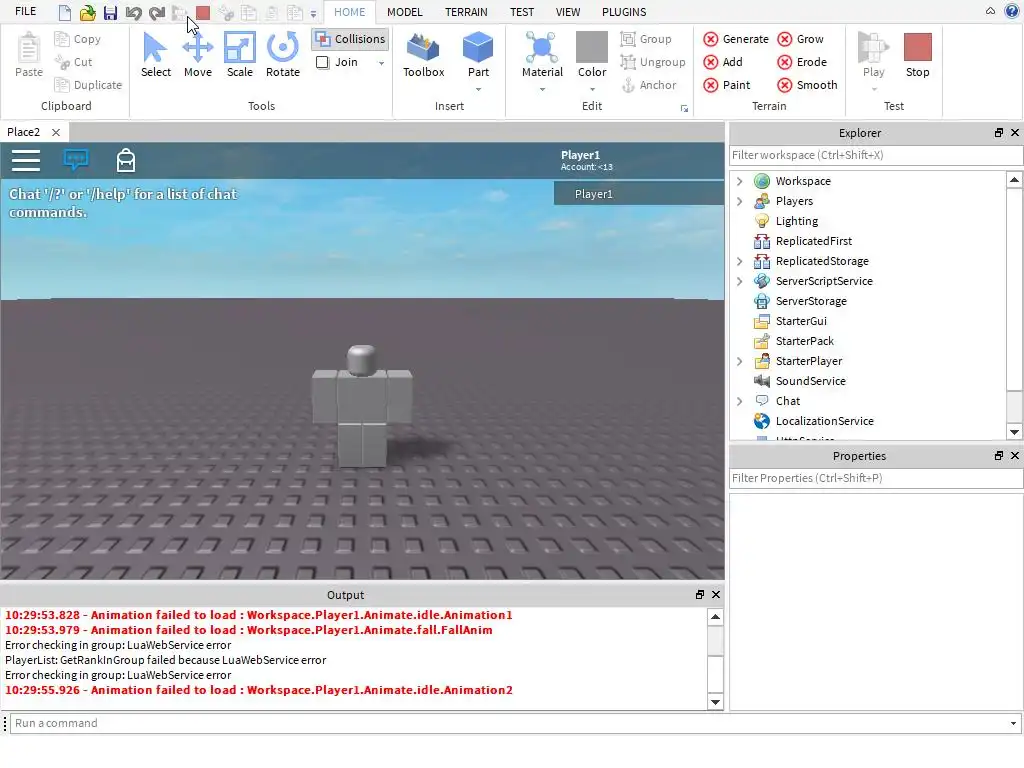Open the FILE menu
Image resolution: width=1024 pixels, height=768 pixels.
coord(25,12)
